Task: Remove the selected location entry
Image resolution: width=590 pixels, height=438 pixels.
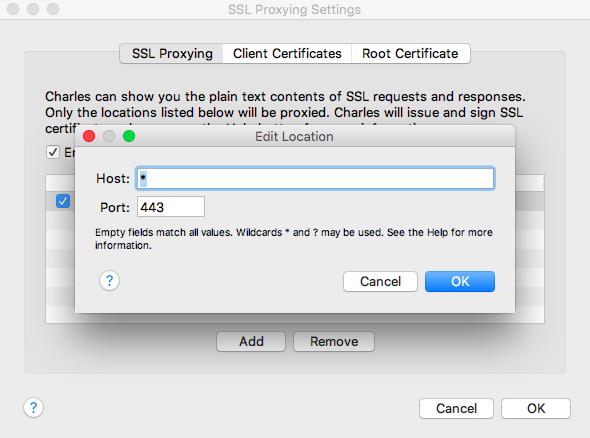Action: click(x=334, y=341)
